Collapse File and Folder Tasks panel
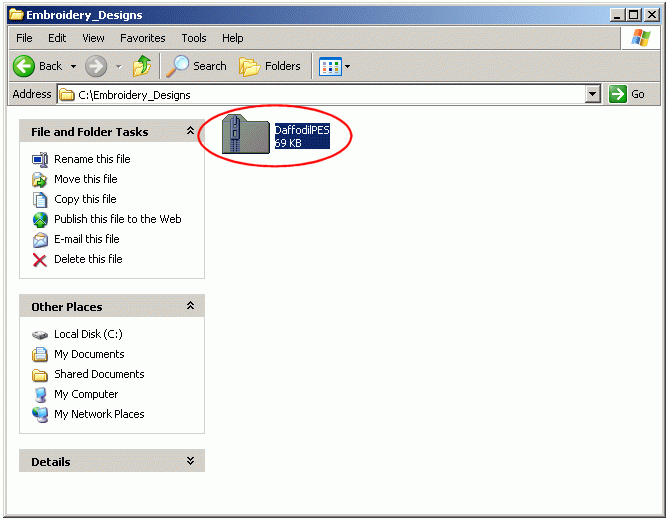 point(190,131)
